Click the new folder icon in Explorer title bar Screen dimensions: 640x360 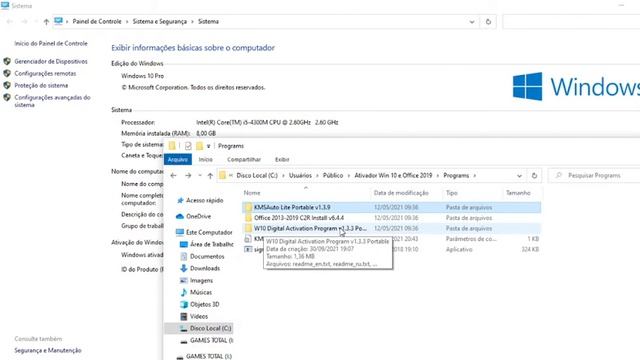click(199, 146)
